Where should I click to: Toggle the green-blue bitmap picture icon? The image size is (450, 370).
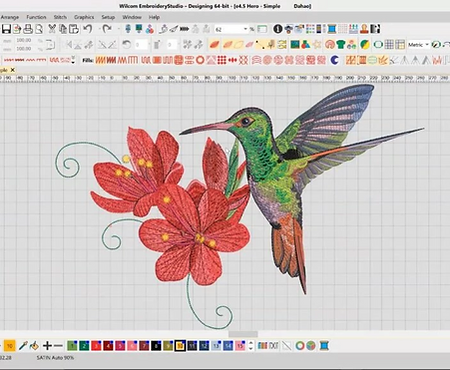[295, 44]
